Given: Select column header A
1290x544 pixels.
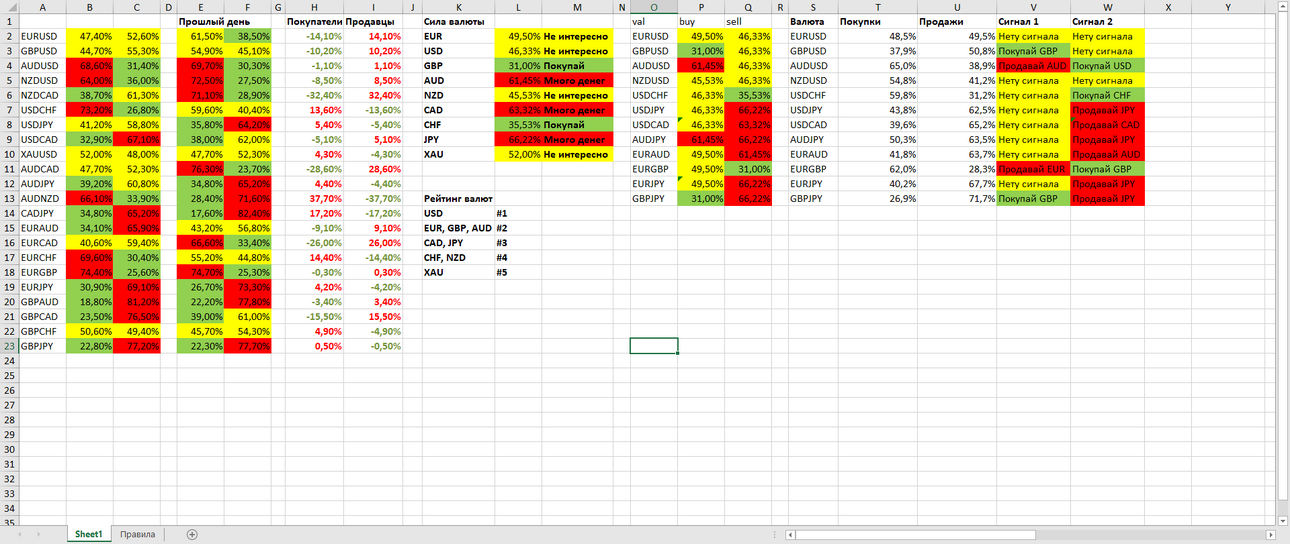Looking at the screenshot, I should tap(43, 6).
